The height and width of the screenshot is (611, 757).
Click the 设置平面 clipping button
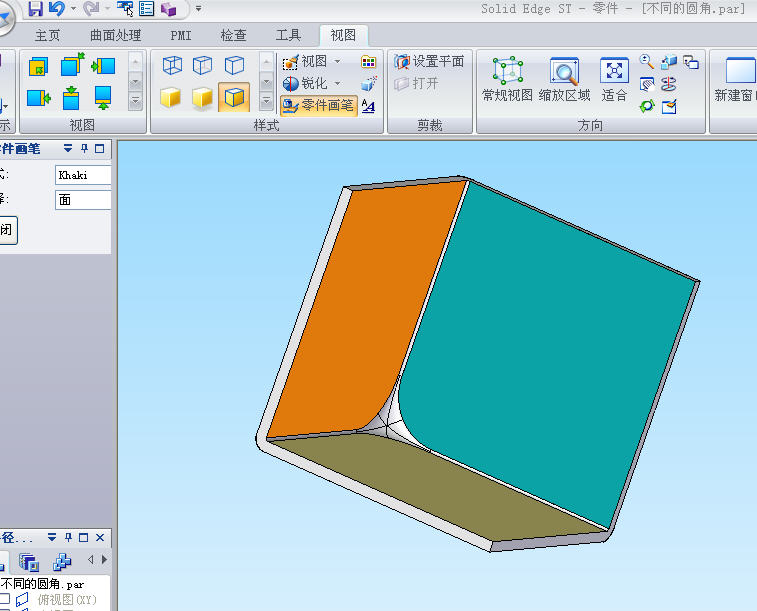click(429, 62)
